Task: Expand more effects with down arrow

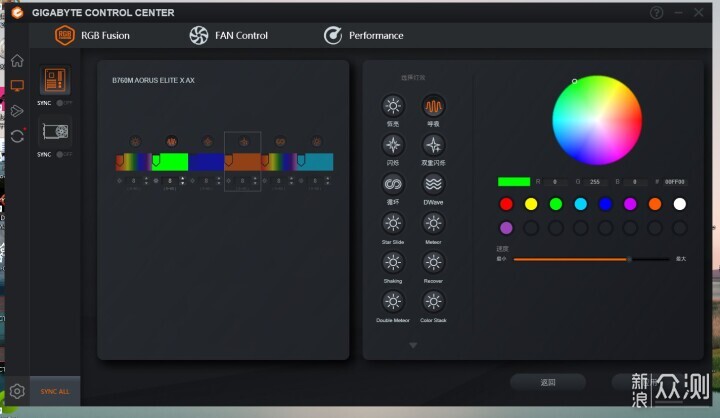Action: [x=413, y=345]
